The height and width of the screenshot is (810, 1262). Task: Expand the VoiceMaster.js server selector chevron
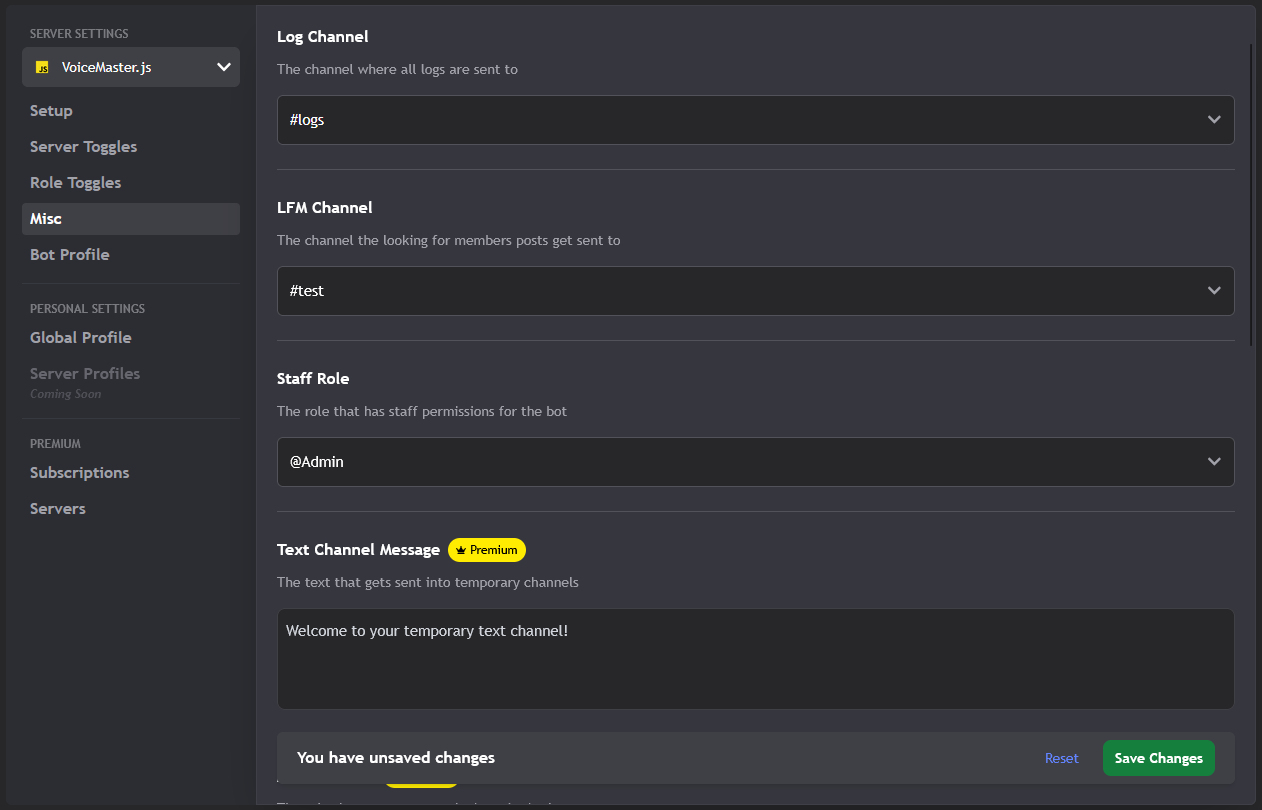223,67
